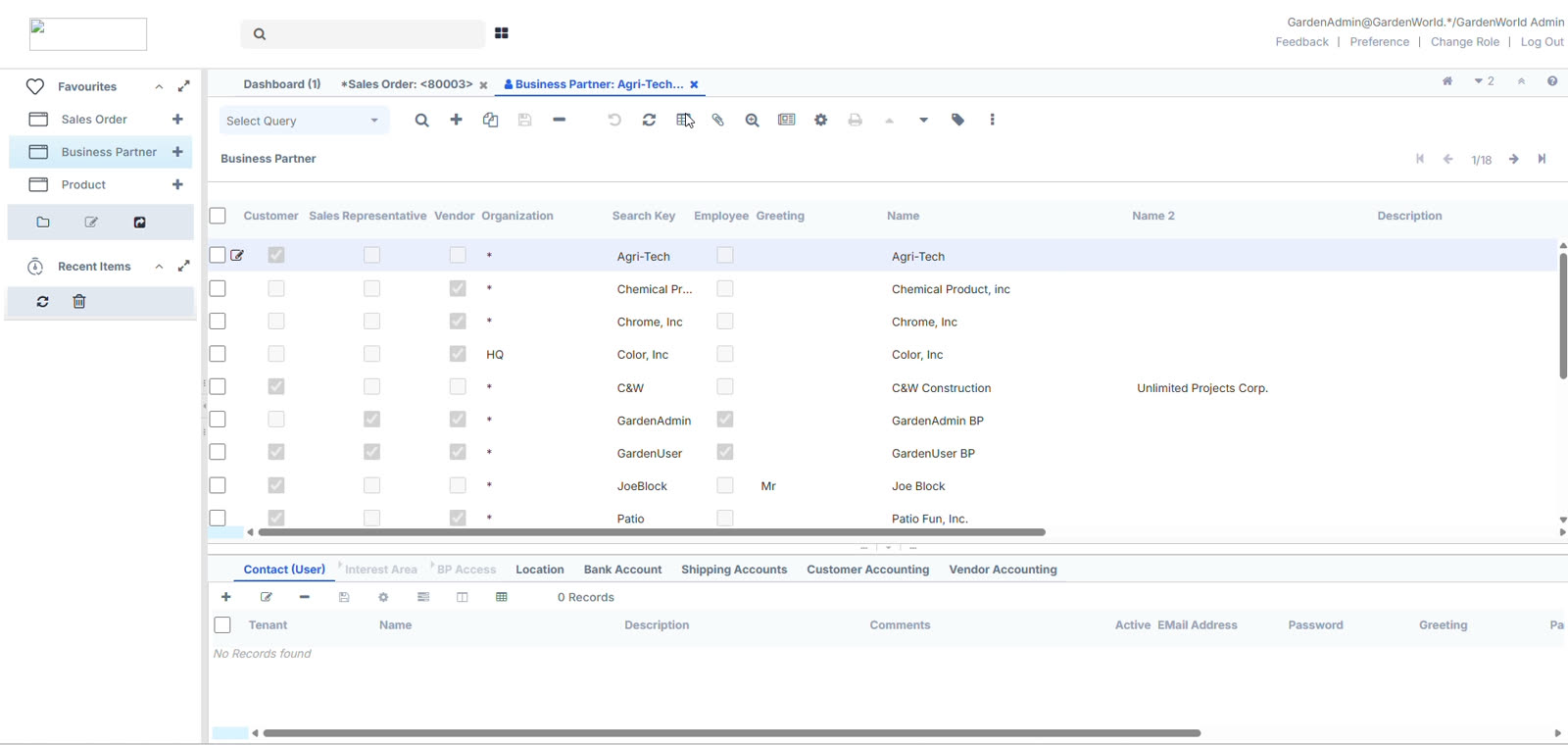Tick the select-all checkbox in grid header
Viewport: 1568px width, 745px height.
pyautogui.click(x=218, y=216)
